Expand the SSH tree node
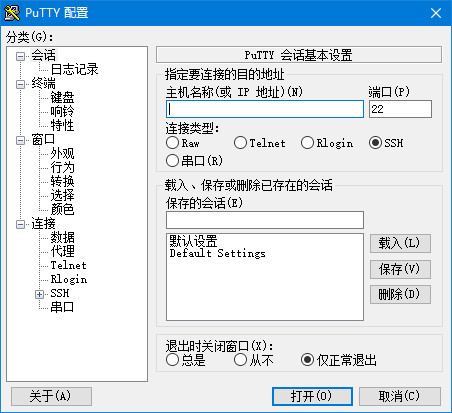452x413 pixels. click(x=39, y=294)
